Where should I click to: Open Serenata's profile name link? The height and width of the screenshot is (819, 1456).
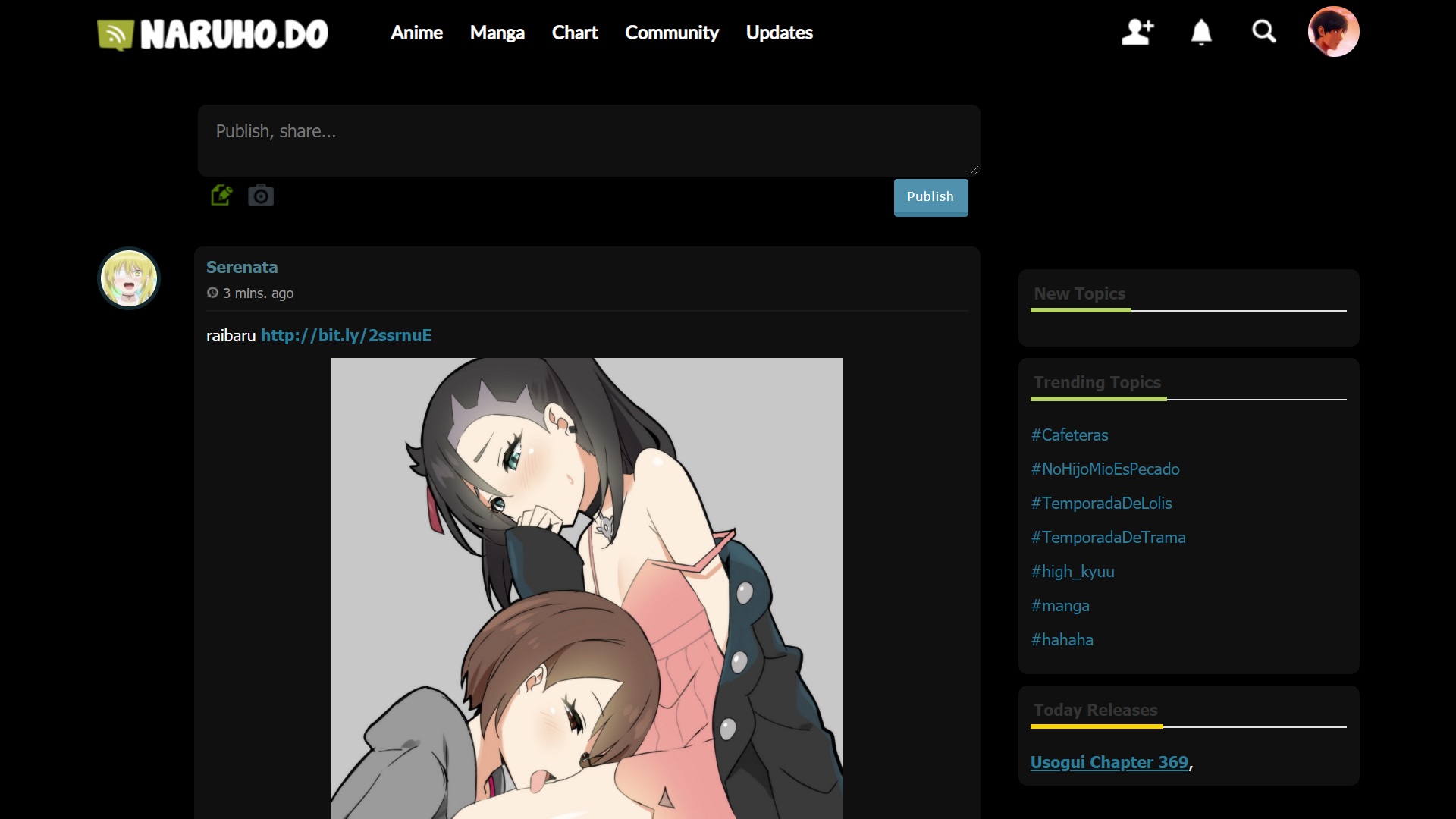(242, 267)
